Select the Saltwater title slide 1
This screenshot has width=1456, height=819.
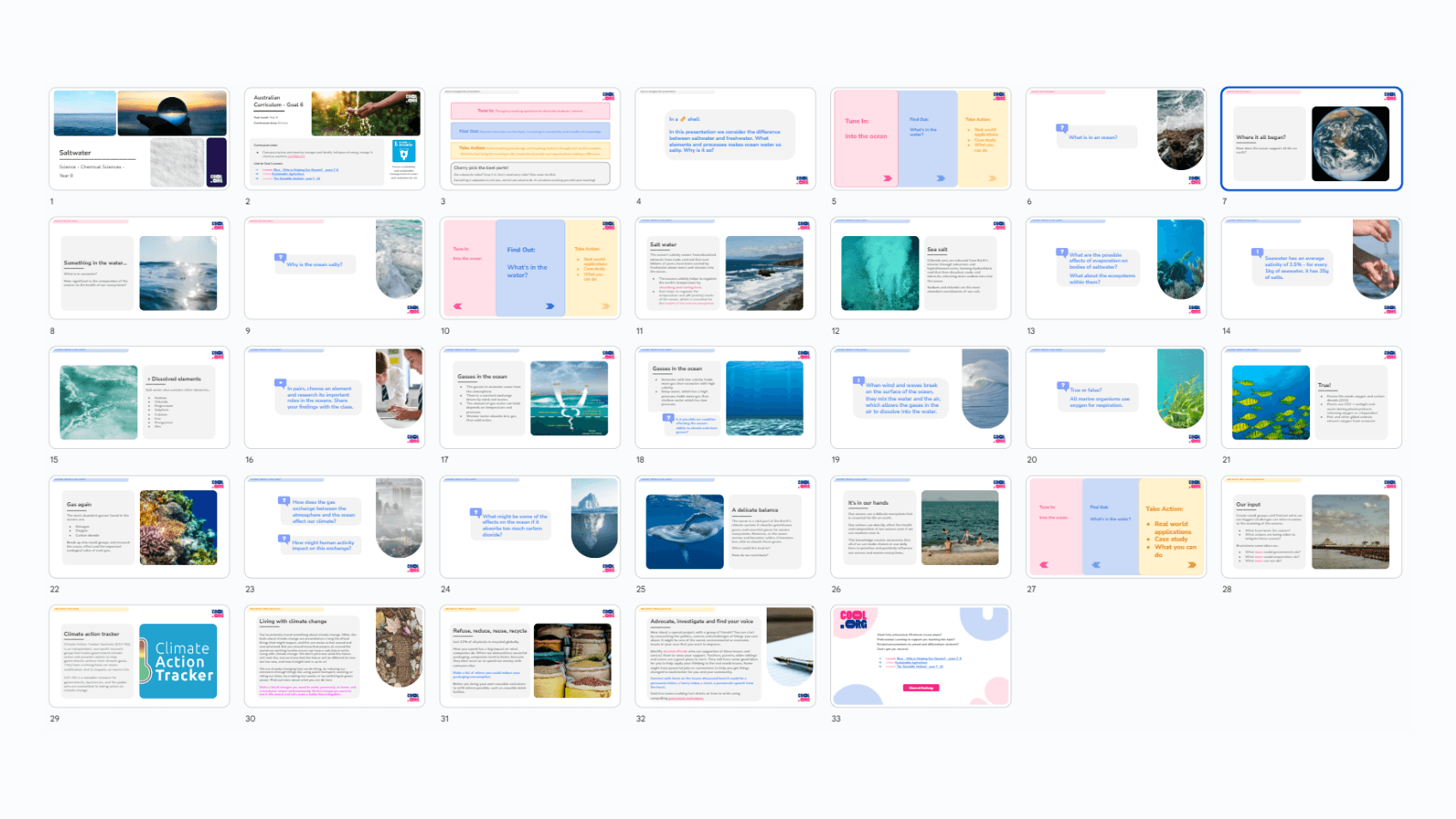(139, 139)
